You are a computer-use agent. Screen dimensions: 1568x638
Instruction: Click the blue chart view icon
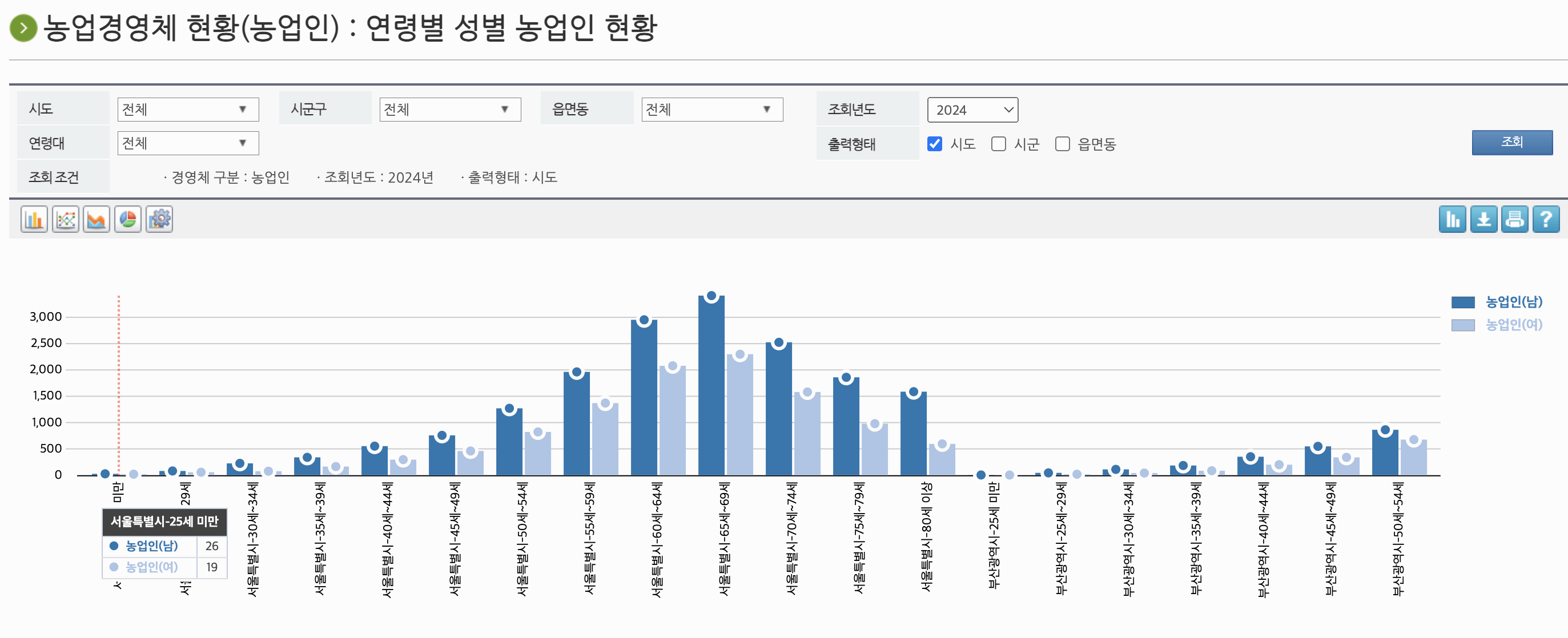coord(1452,220)
